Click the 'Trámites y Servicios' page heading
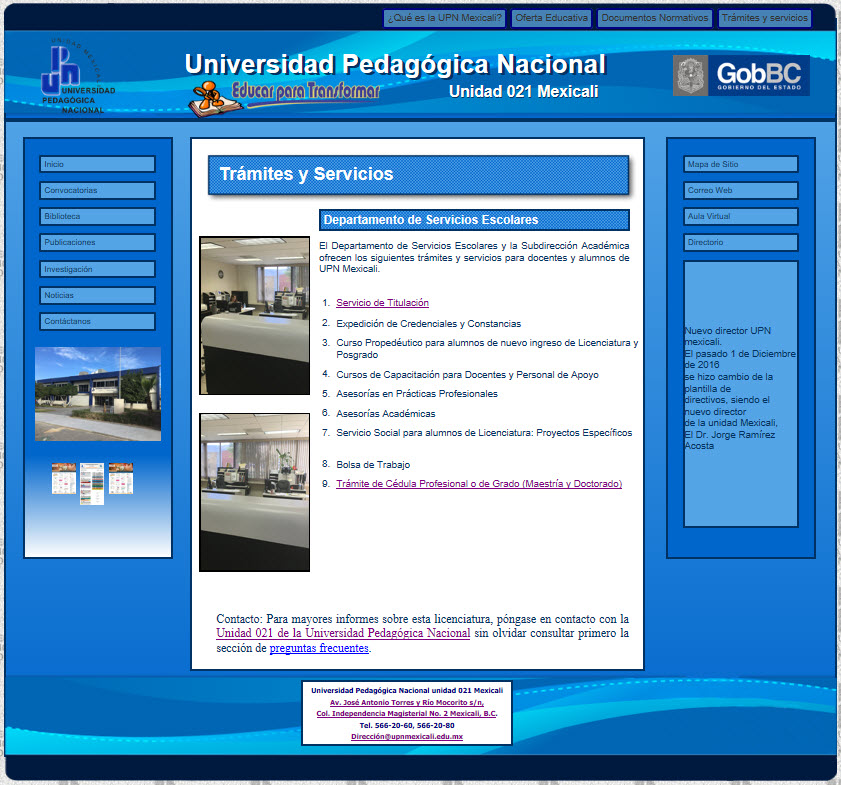Image resolution: width=841 pixels, height=785 pixels. point(306,174)
